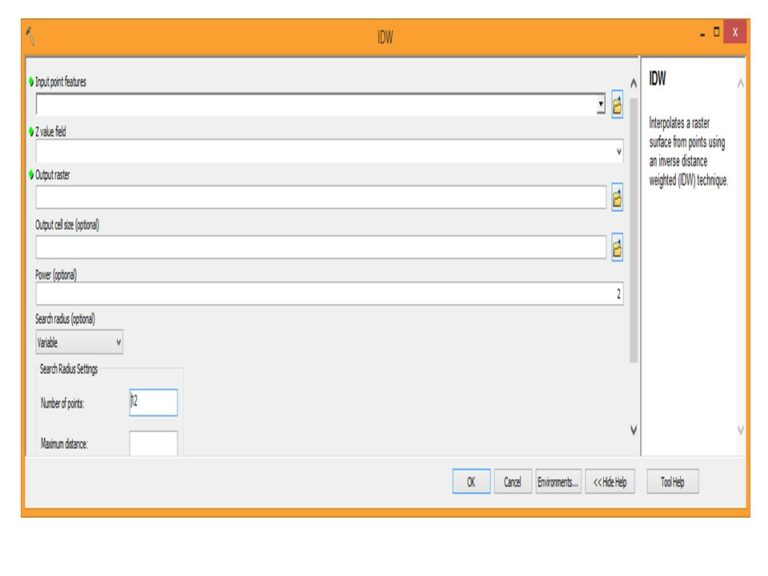The height and width of the screenshot is (576, 768).
Task: Click the Output raster text field
Action: 320,198
